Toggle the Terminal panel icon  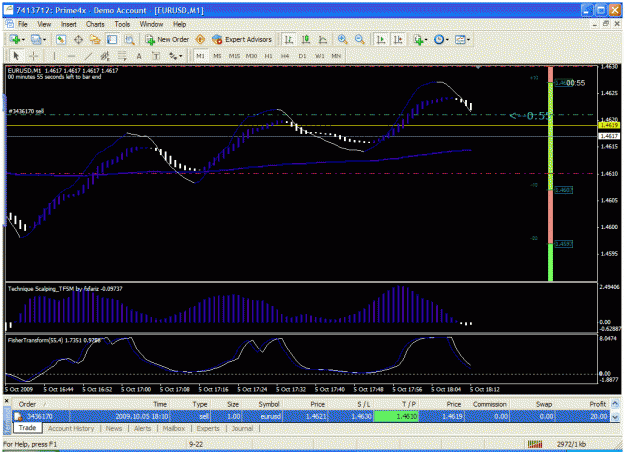coord(112,39)
